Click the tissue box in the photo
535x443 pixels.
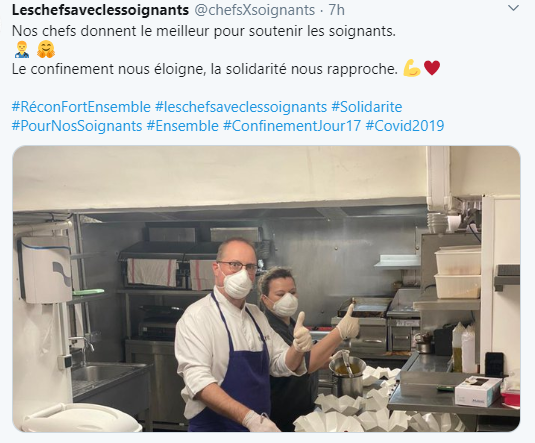pyautogui.click(x=478, y=391)
